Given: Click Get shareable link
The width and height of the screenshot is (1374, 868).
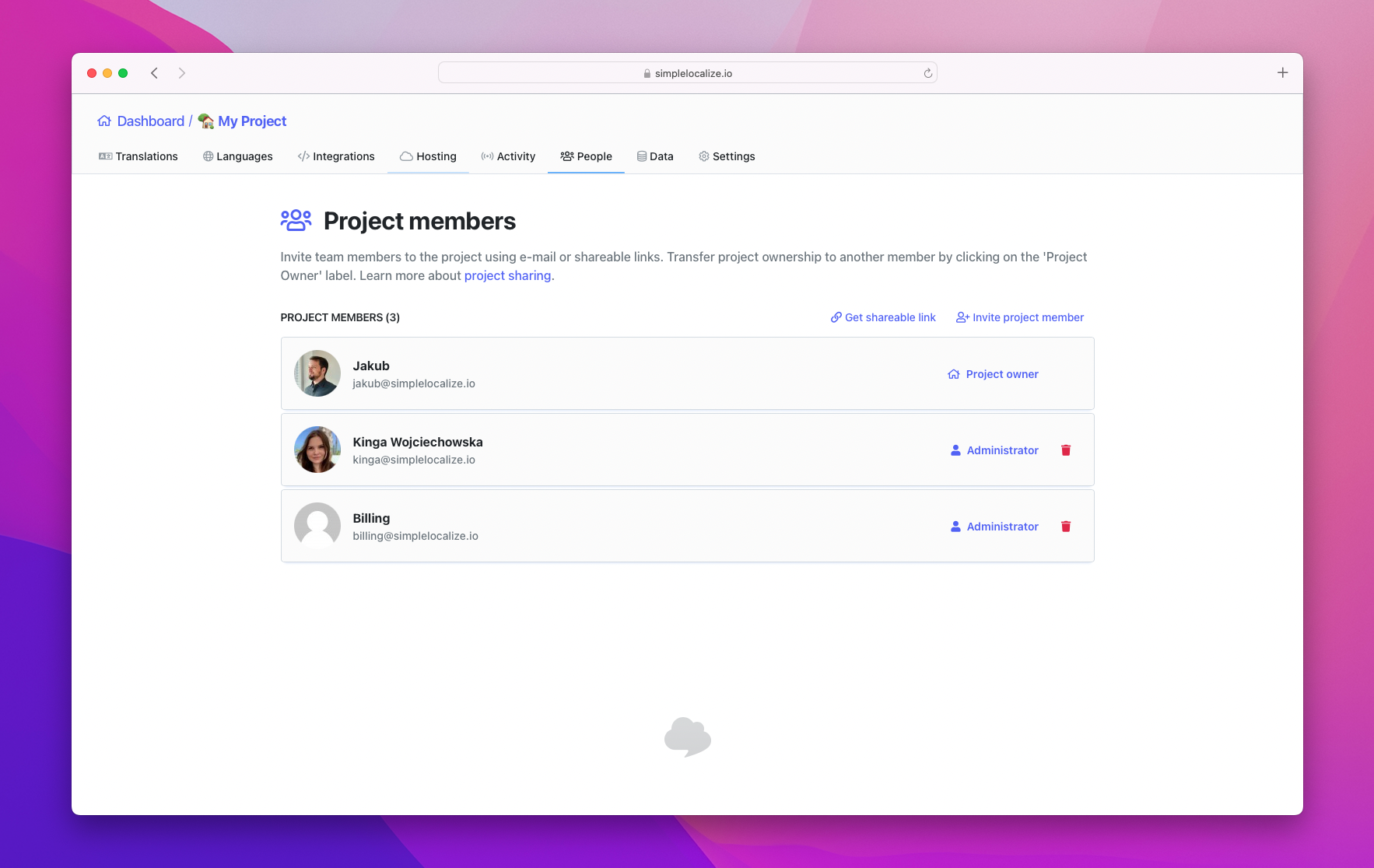Looking at the screenshot, I should pyautogui.click(x=883, y=317).
